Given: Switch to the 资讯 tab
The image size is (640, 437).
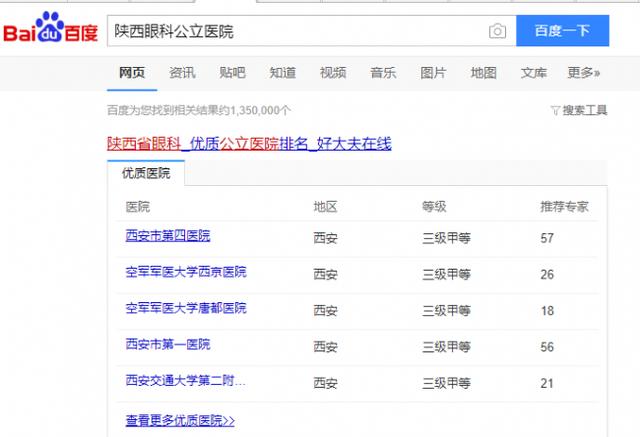Looking at the screenshot, I should (x=182, y=73).
